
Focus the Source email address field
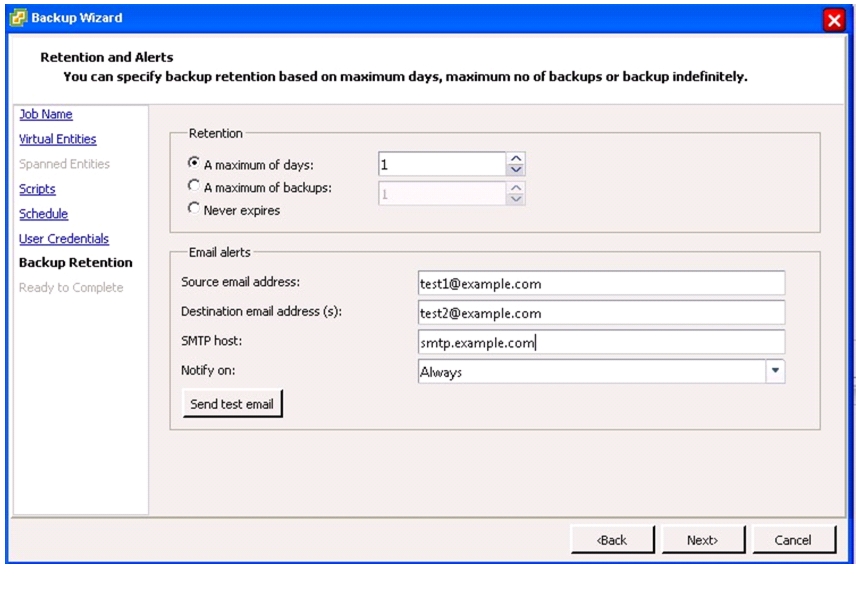pyautogui.click(x=601, y=283)
